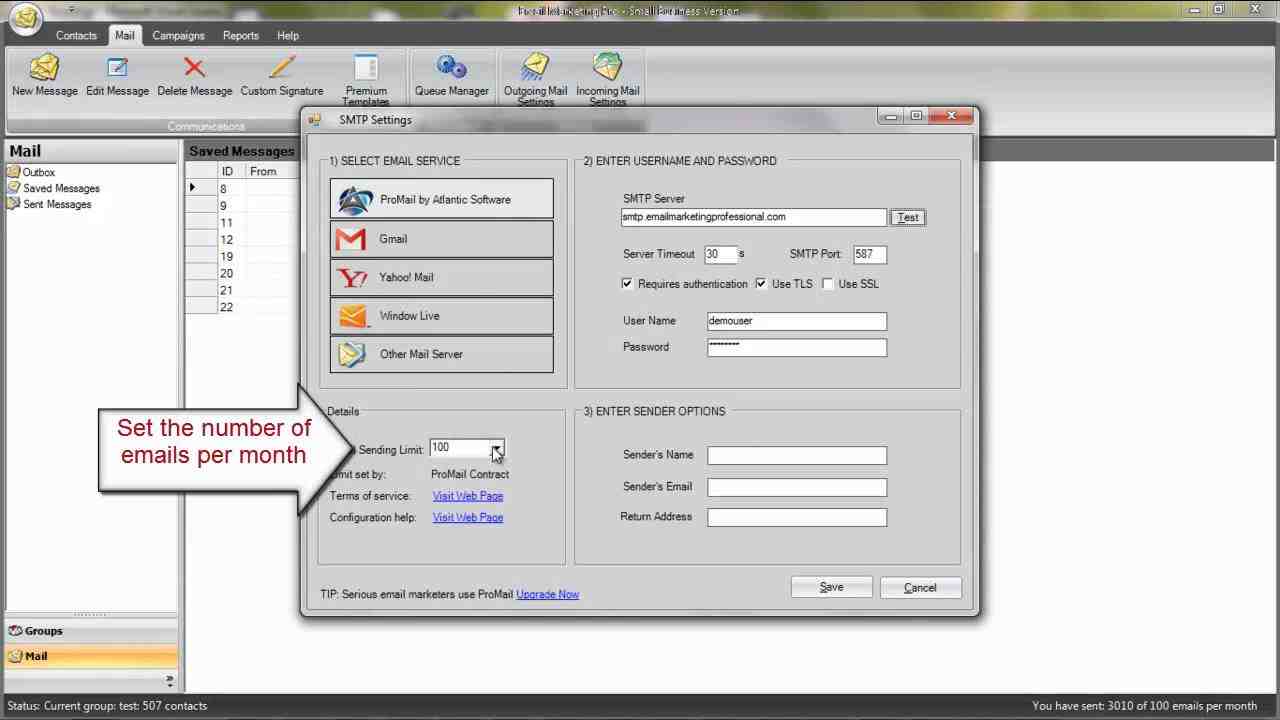Select ProMail by Atlantic Software service
This screenshot has height=720, width=1280.
[441, 199]
